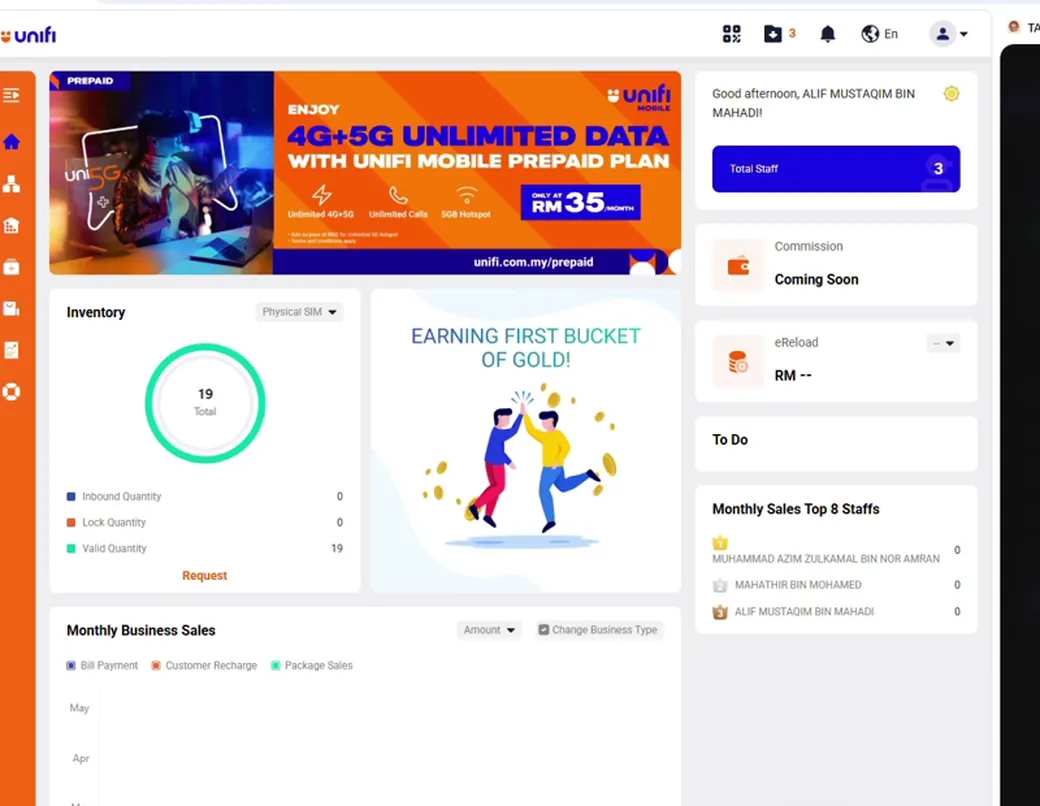
Task: Switch language via En selector
Action: pos(891,34)
